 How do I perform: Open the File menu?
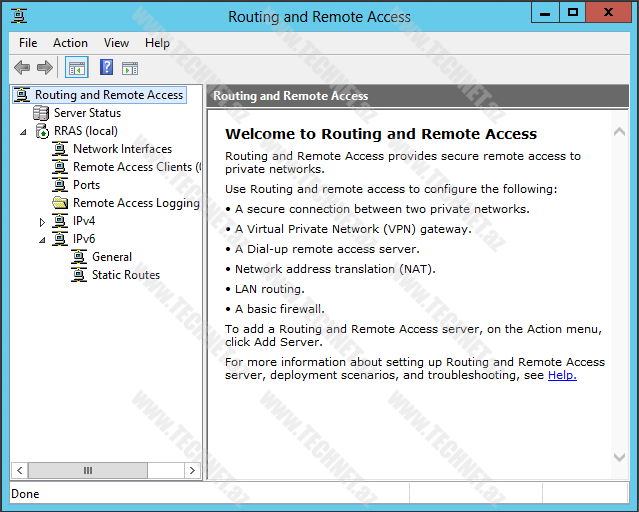[28, 43]
